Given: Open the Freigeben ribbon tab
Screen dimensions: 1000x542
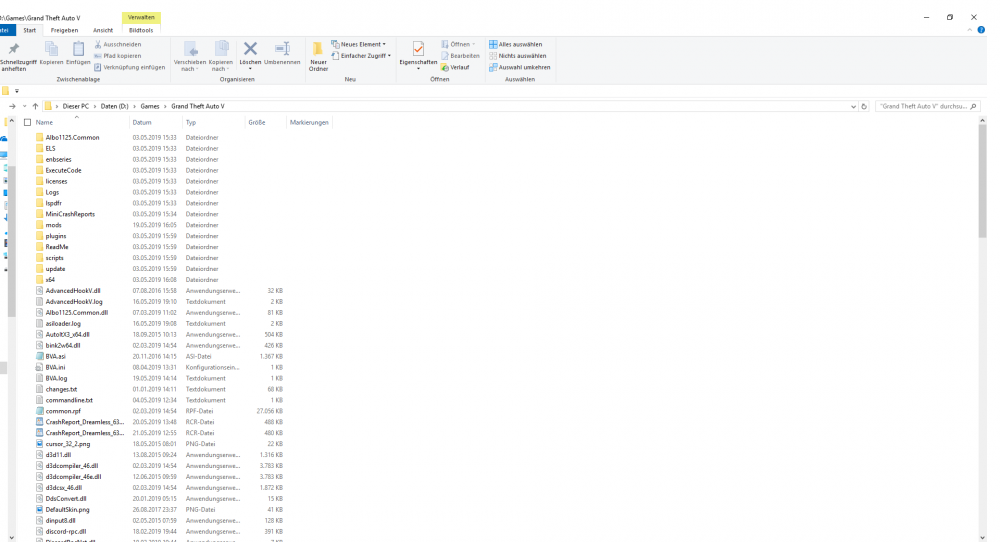Looking at the screenshot, I should (64, 30).
